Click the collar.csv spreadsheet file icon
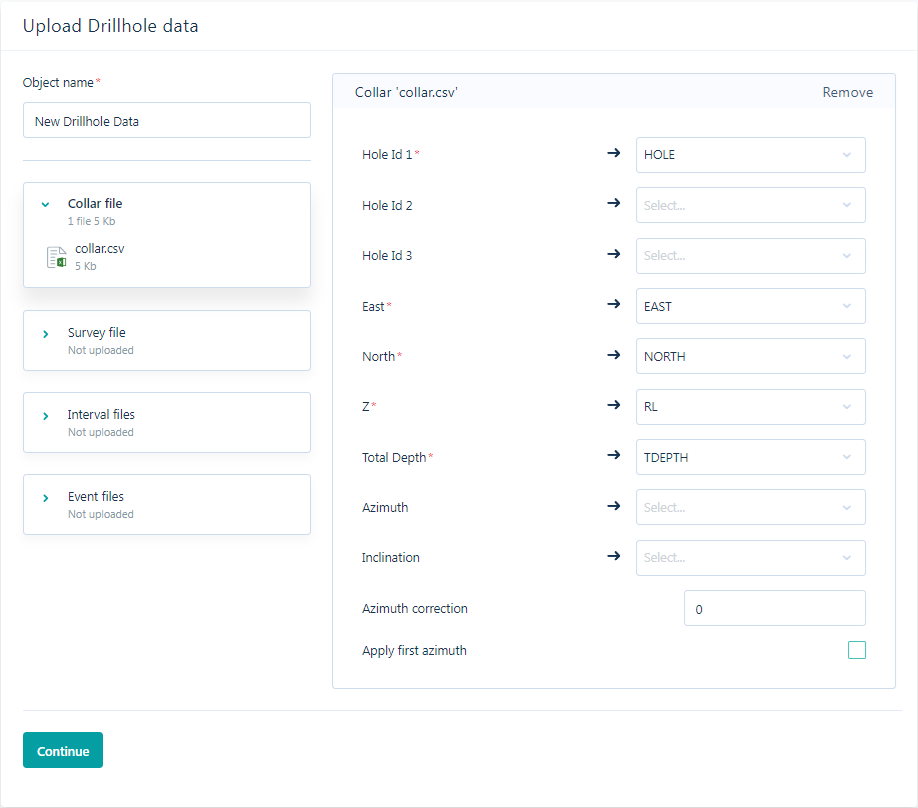This screenshot has width=918, height=808. coord(57,257)
